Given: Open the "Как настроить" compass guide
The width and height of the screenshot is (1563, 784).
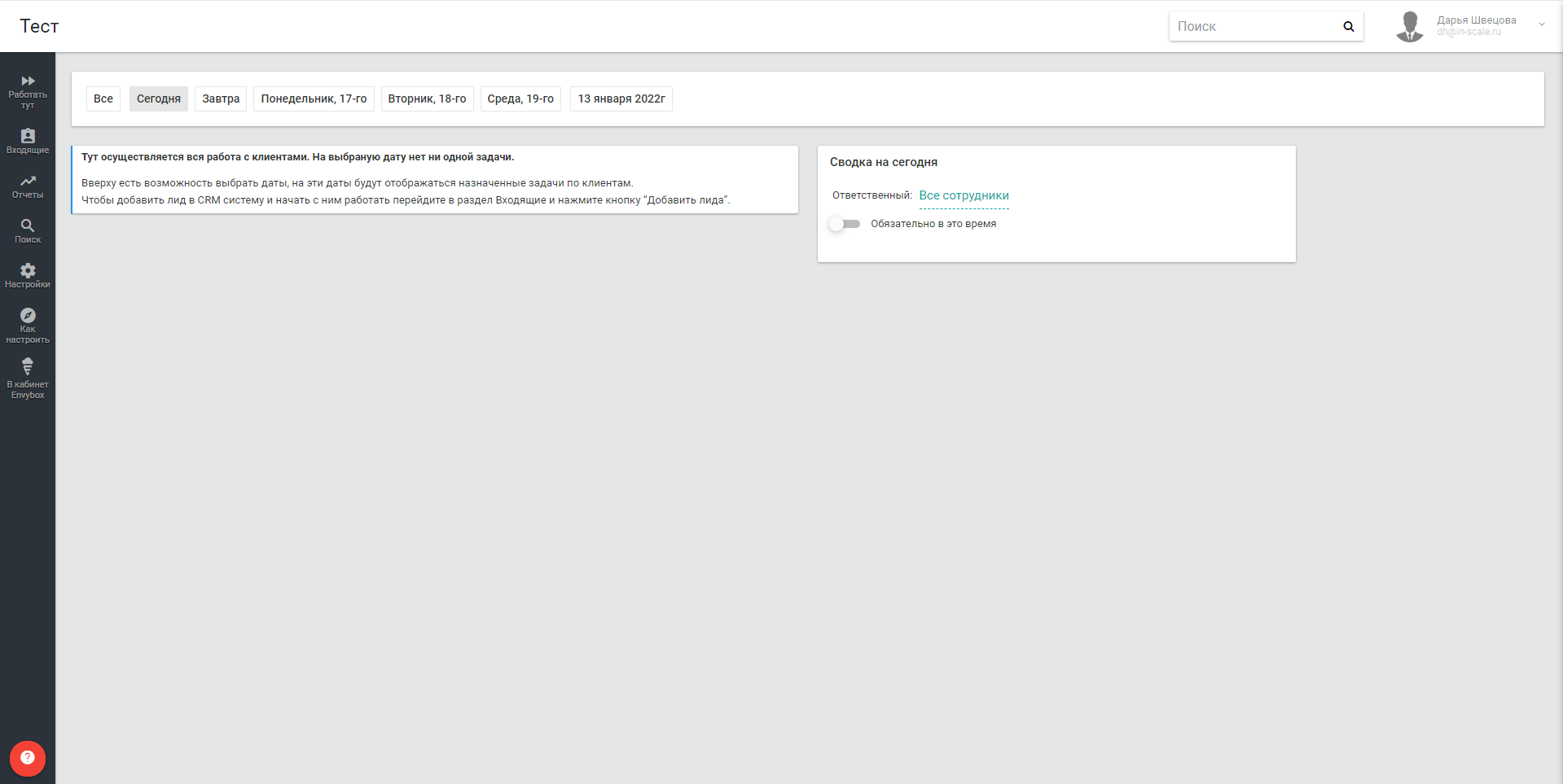Looking at the screenshot, I should pyautogui.click(x=28, y=326).
